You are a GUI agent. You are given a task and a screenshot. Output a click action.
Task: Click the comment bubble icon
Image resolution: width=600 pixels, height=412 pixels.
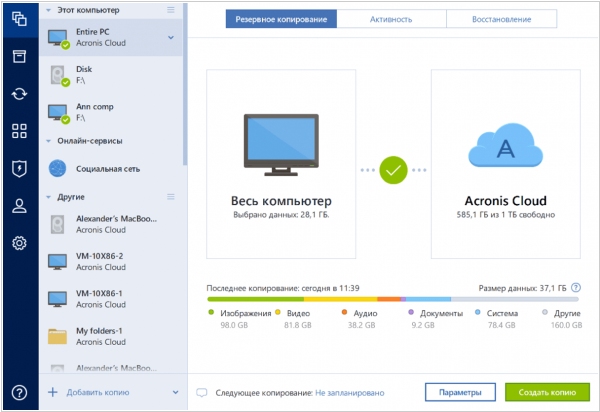202,393
